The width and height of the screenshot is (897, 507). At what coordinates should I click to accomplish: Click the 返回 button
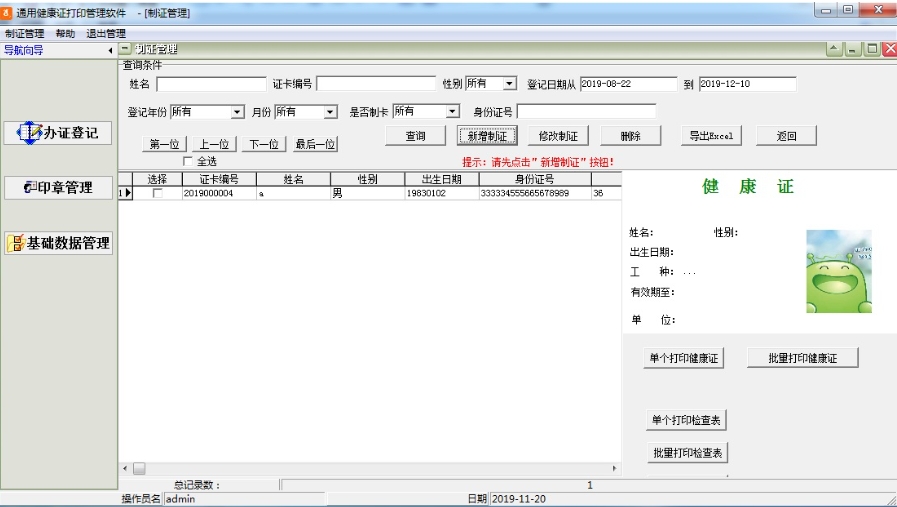click(787, 136)
